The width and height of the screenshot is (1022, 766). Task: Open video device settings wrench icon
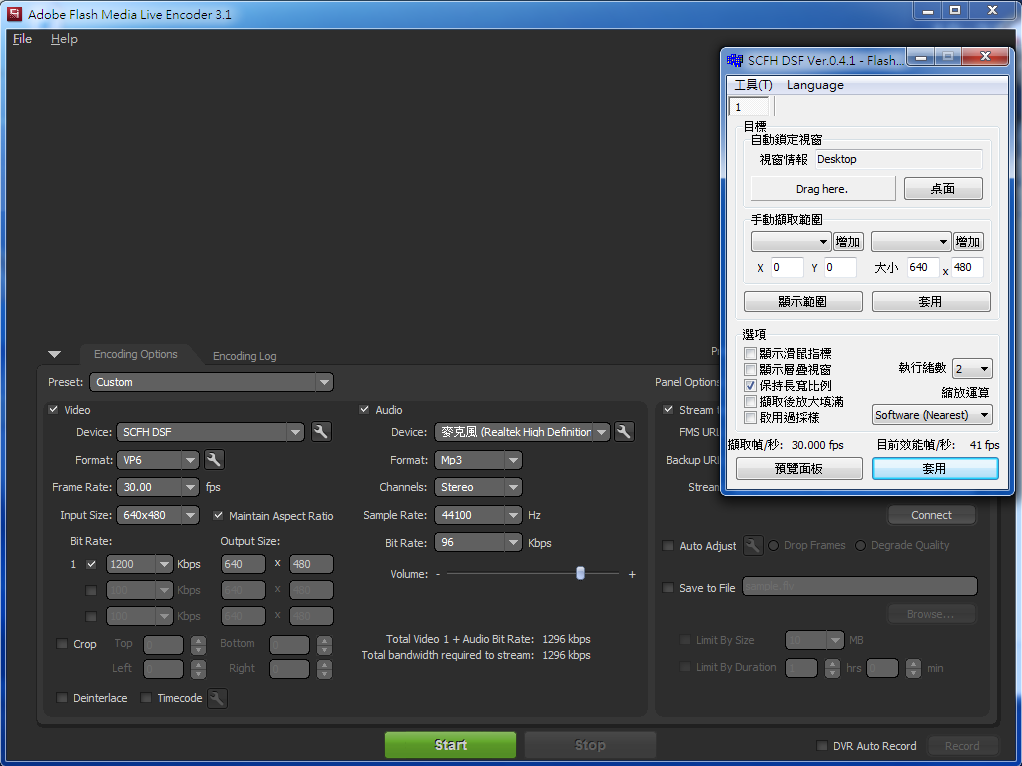coord(320,432)
